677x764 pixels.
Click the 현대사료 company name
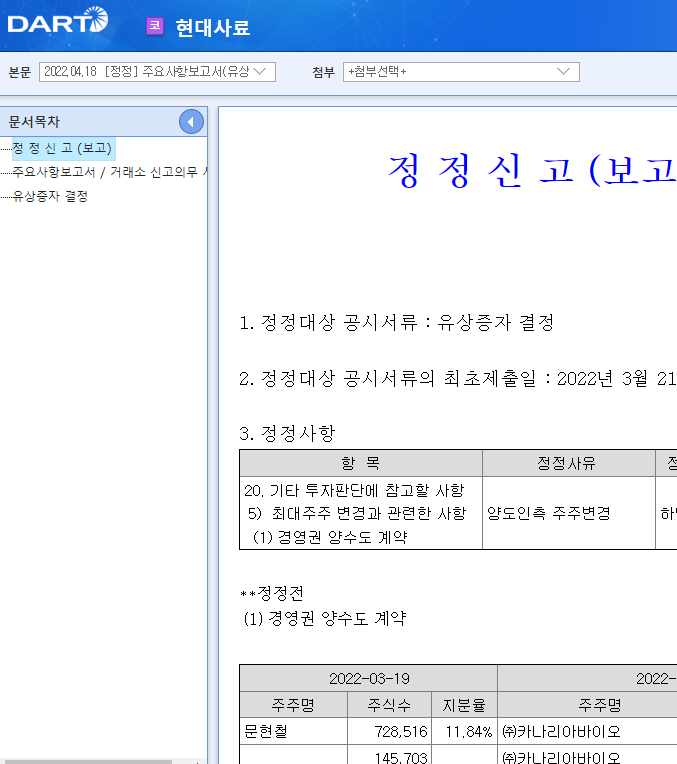point(213,28)
